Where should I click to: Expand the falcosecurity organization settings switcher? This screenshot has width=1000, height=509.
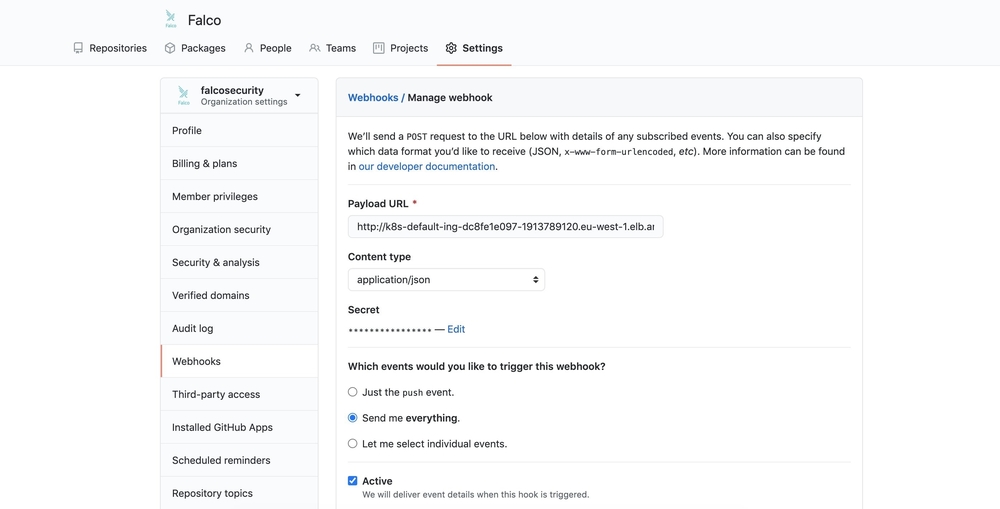click(x=239, y=96)
